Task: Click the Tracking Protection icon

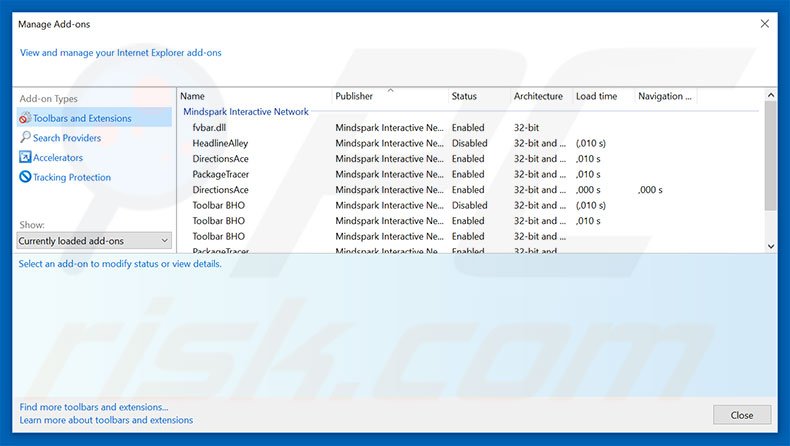Action: click(25, 177)
